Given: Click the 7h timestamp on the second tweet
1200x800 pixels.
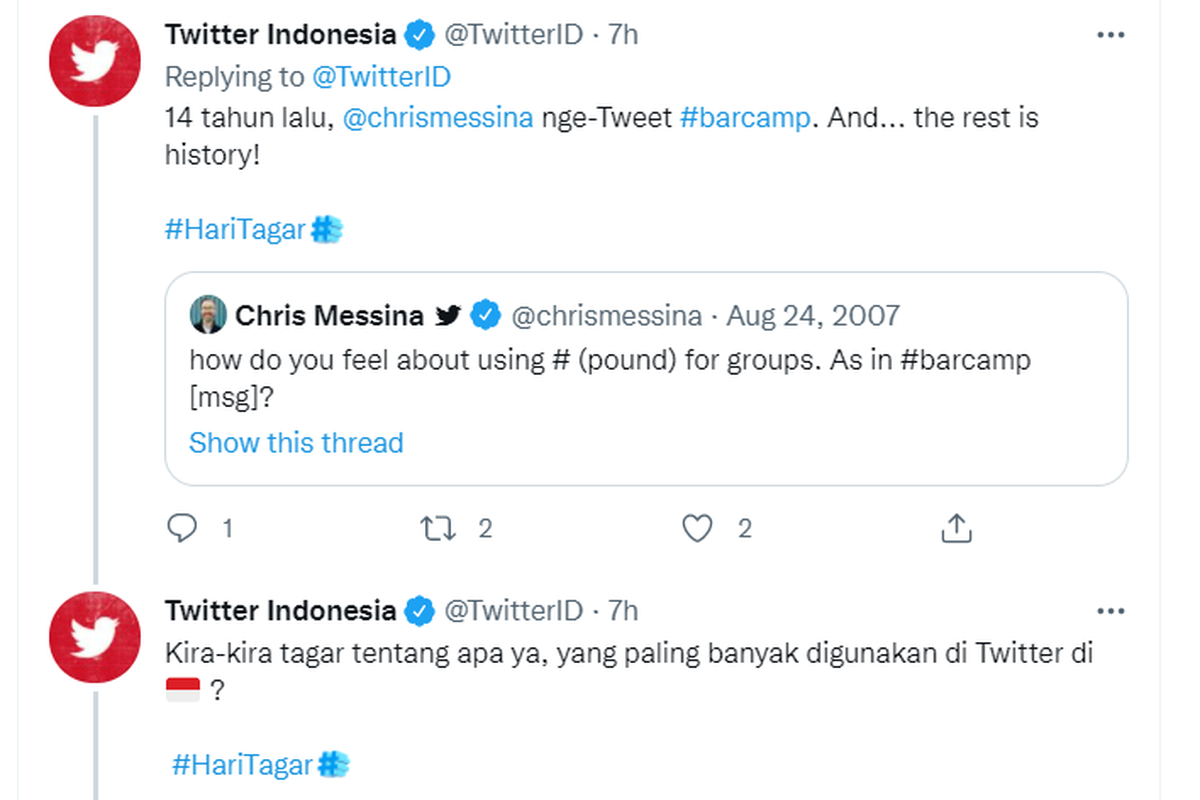Looking at the screenshot, I should 623,610.
